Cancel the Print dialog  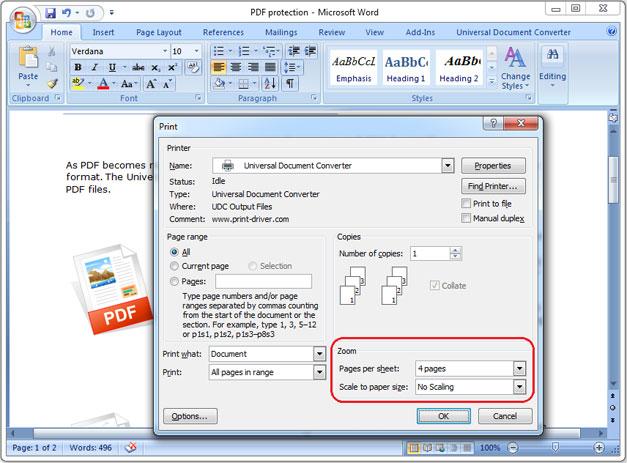click(x=505, y=416)
